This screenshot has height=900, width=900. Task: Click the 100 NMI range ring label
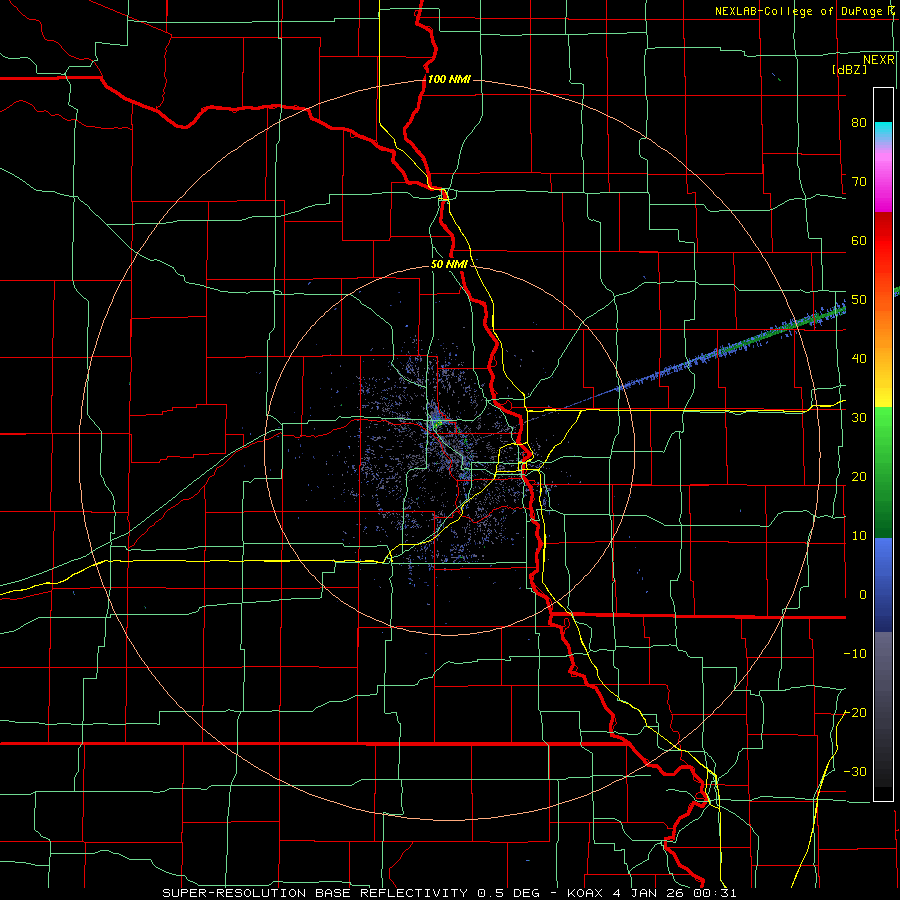449,79
